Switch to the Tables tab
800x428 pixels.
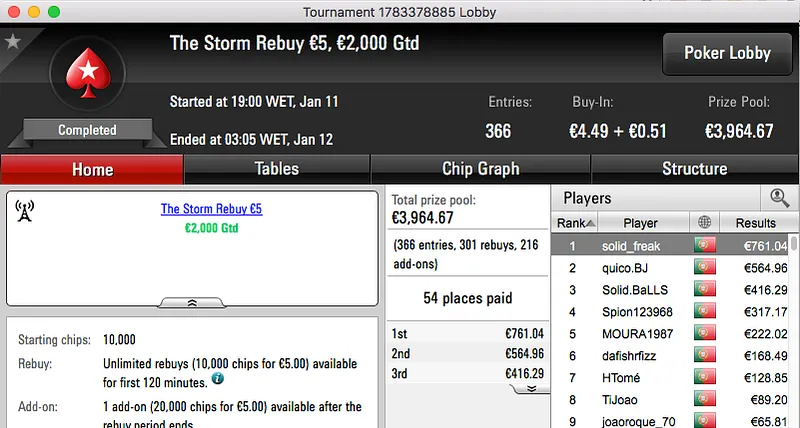pyautogui.click(x=277, y=169)
